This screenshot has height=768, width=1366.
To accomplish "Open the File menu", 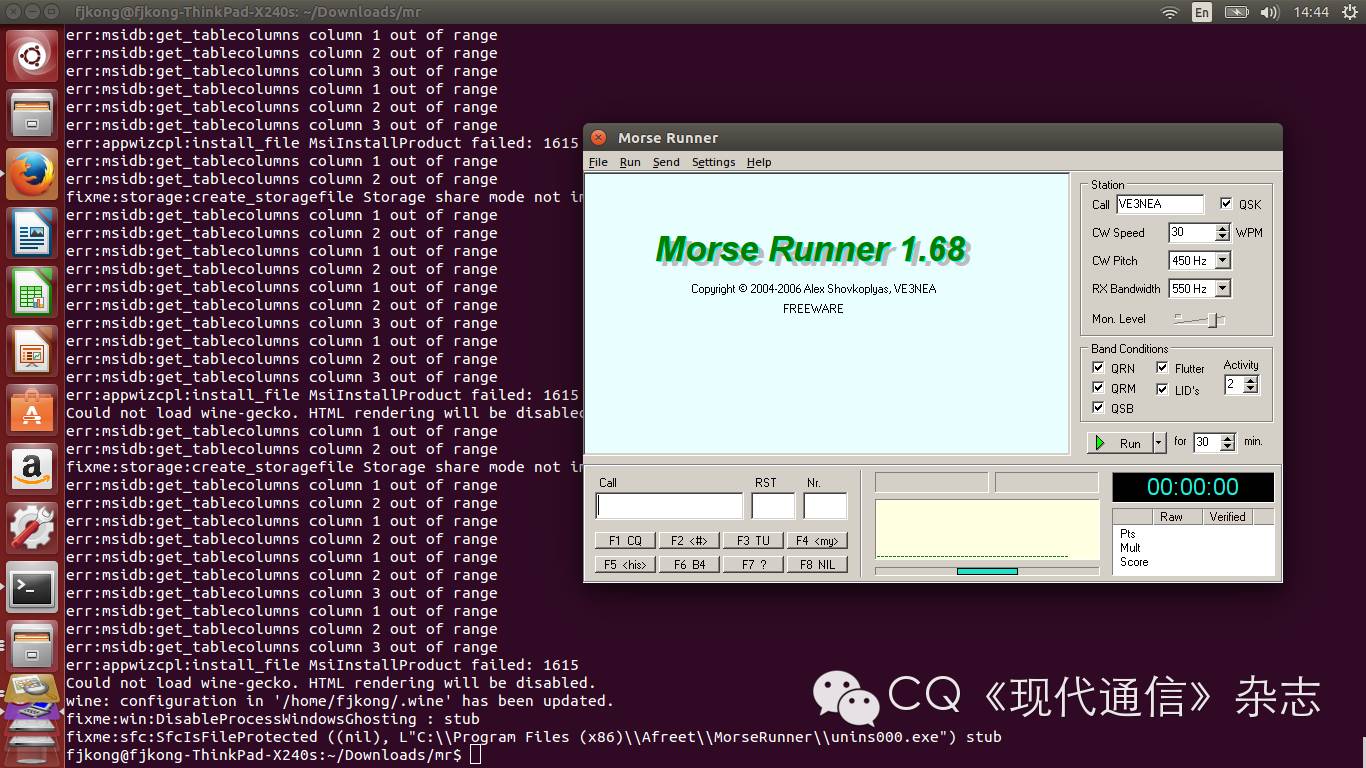I will pyautogui.click(x=598, y=162).
